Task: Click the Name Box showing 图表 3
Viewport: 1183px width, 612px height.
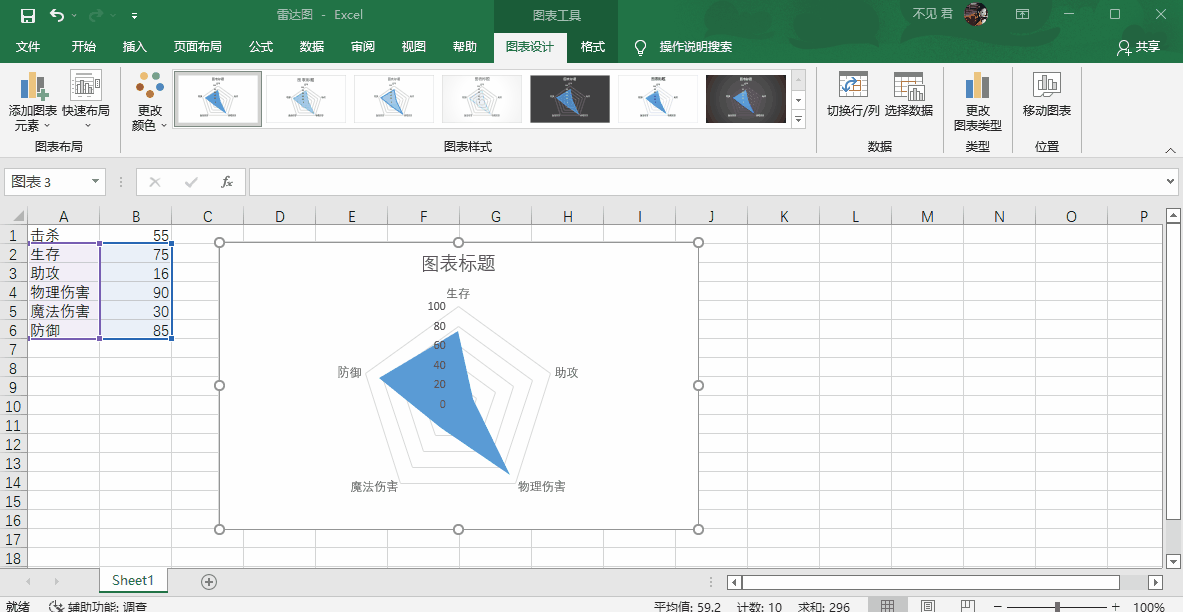Action: pos(45,182)
